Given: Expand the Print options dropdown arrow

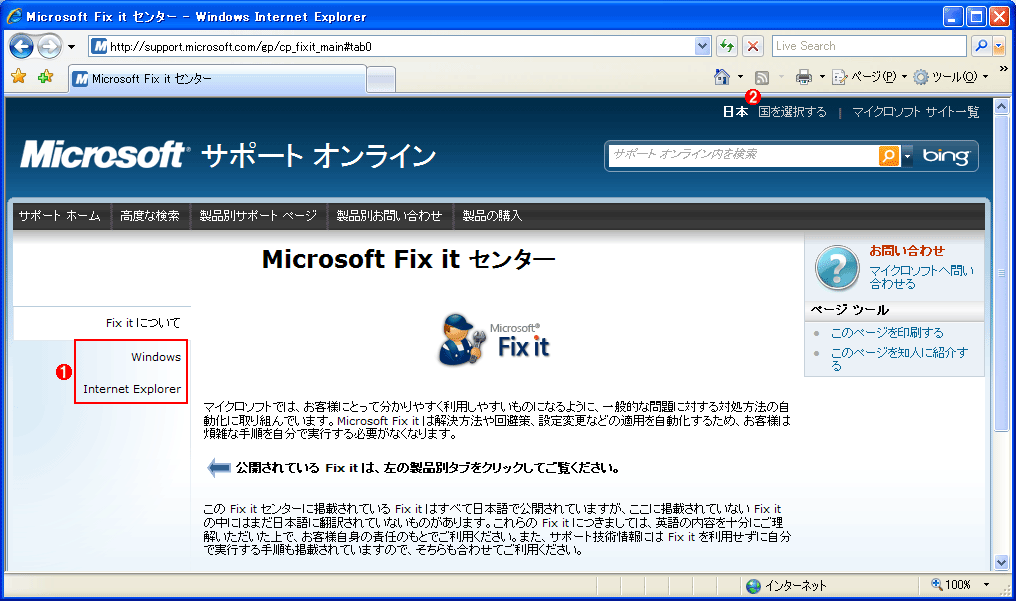Looking at the screenshot, I should point(822,77).
